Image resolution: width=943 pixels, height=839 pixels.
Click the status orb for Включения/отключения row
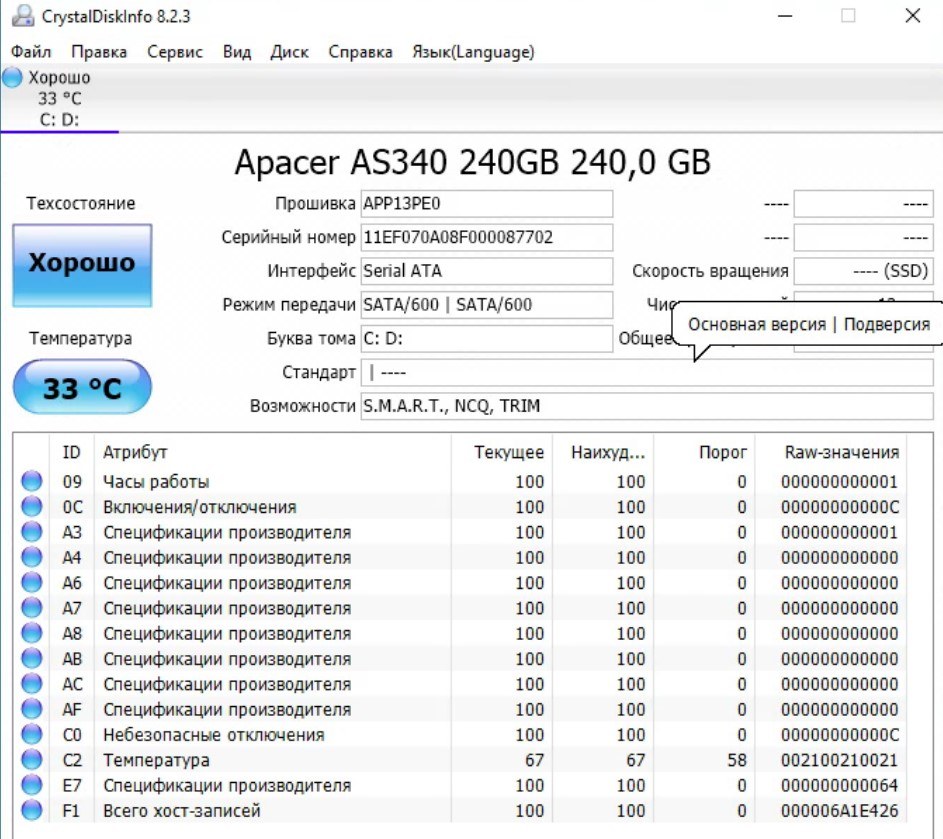(32, 507)
